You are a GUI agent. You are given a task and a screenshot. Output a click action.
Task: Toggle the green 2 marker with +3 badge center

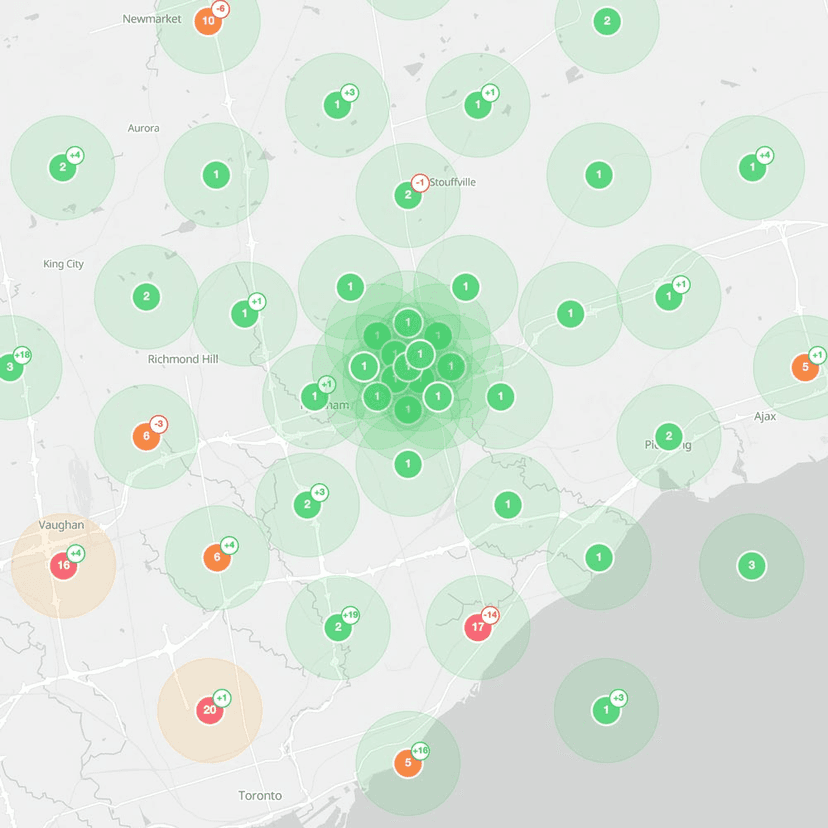pyautogui.click(x=307, y=504)
